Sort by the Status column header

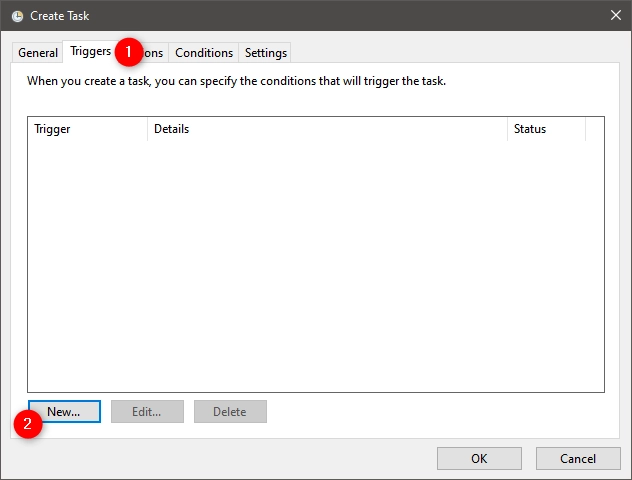click(x=546, y=129)
